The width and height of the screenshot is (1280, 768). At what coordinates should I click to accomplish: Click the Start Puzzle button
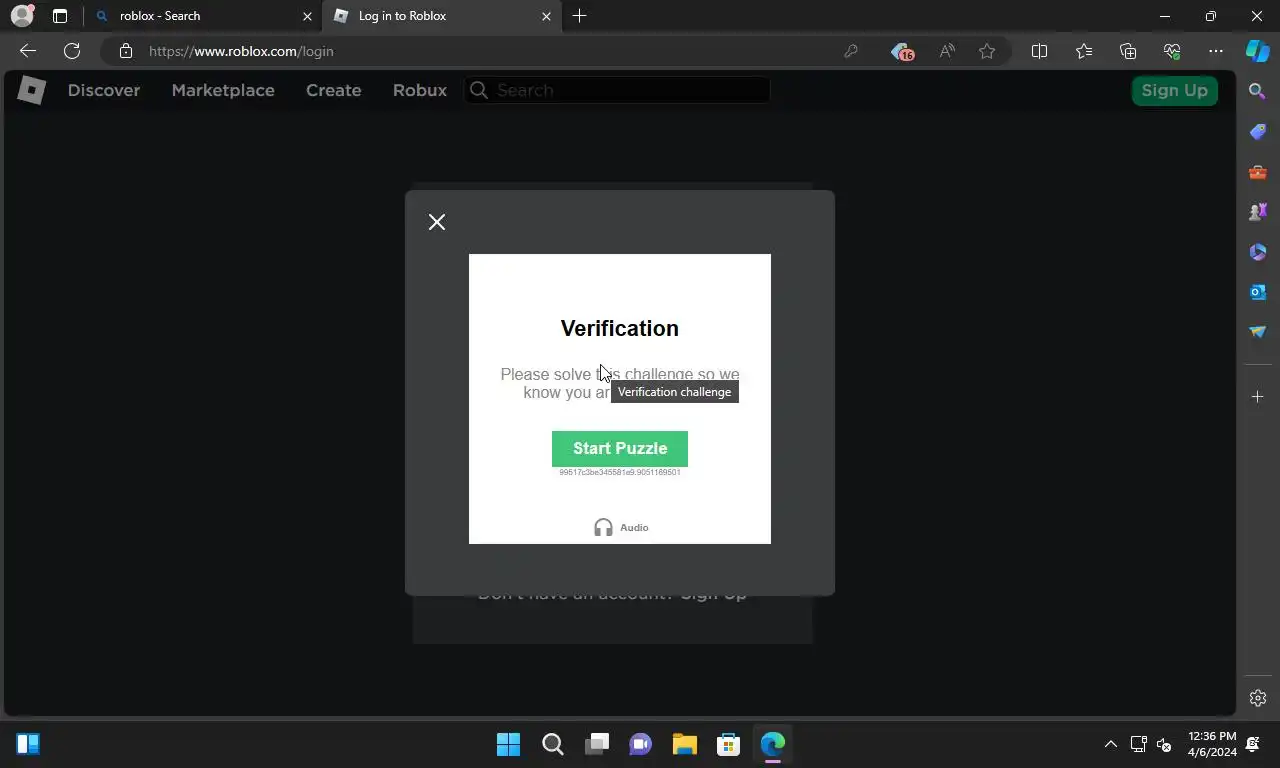point(620,449)
